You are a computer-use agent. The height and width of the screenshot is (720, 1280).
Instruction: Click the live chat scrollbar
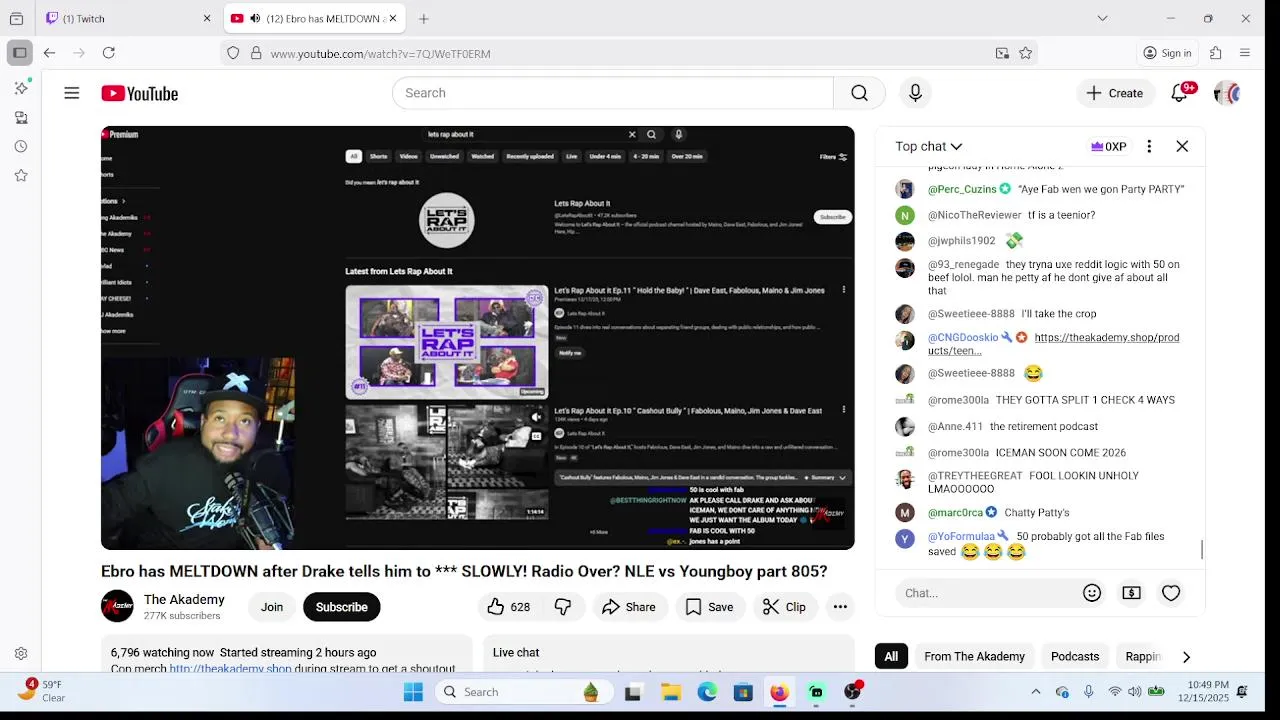(x=1202, y=550)
